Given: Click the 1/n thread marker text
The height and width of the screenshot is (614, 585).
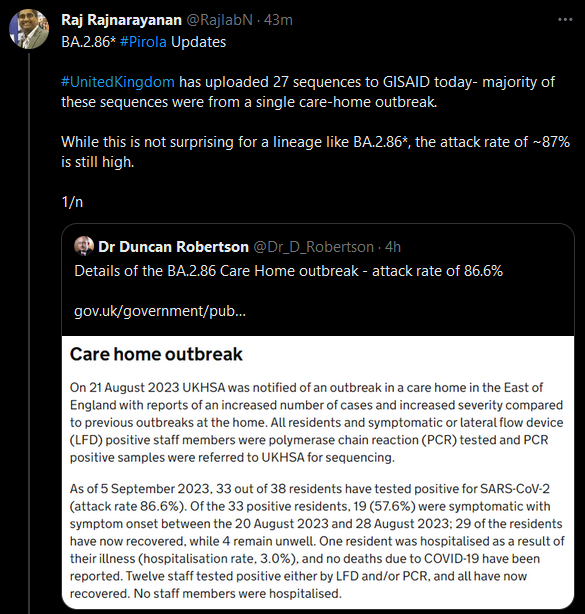Looking at the screenshot, I should [x=72, y=202].
